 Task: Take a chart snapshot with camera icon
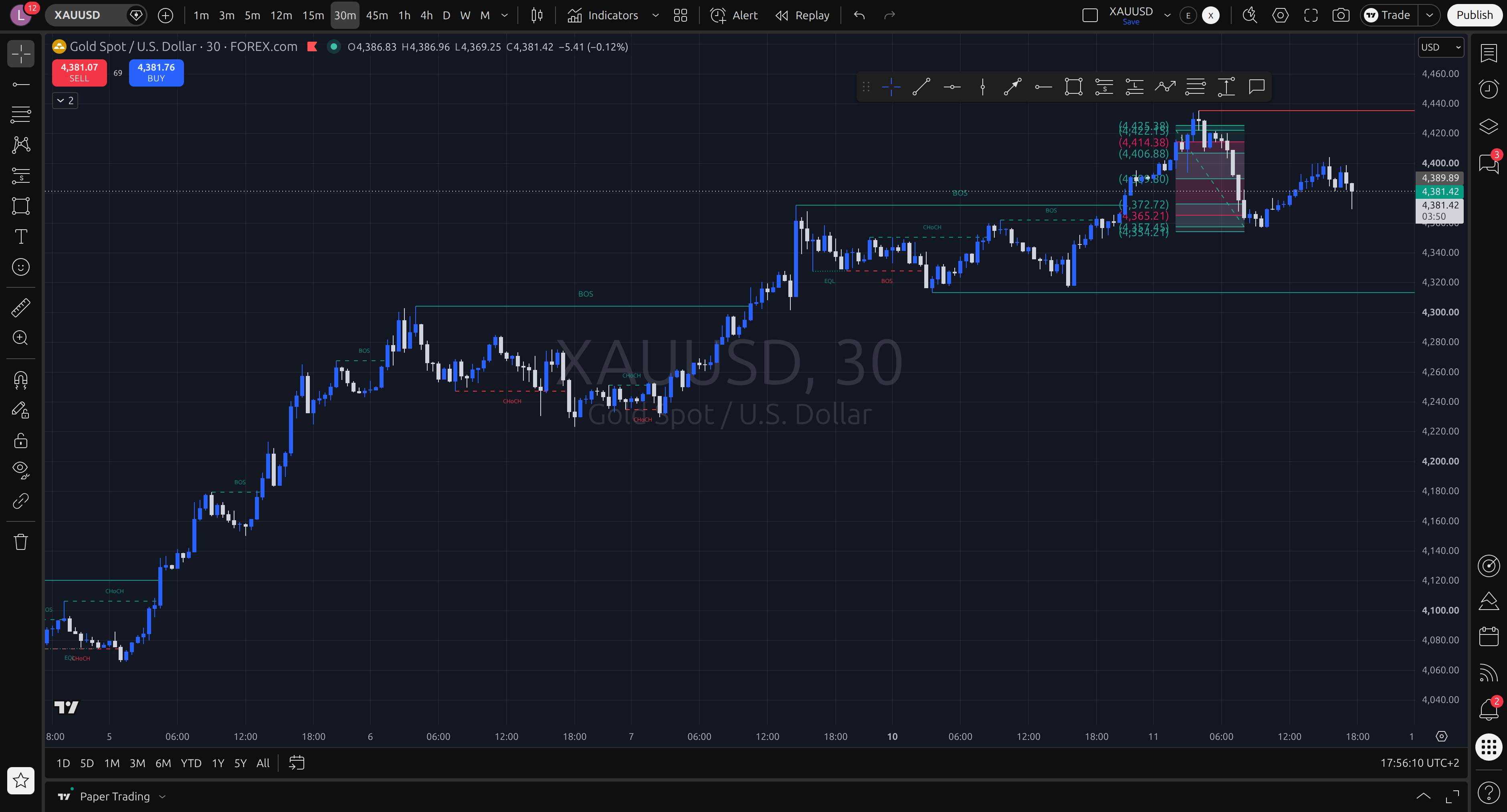tap(1340, 15)
